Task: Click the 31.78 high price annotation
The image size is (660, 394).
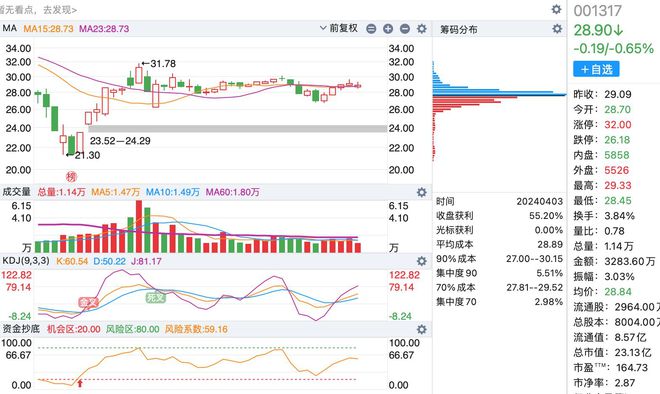Action: 159,64
